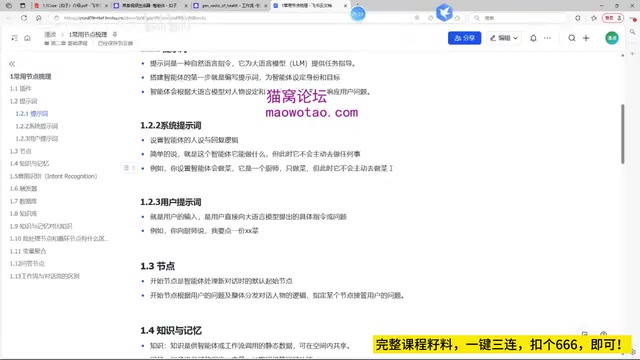Jump to outline item 1.4 知识与记忆
This screenshot has height=360, width=640.
[x=29, y=164]
